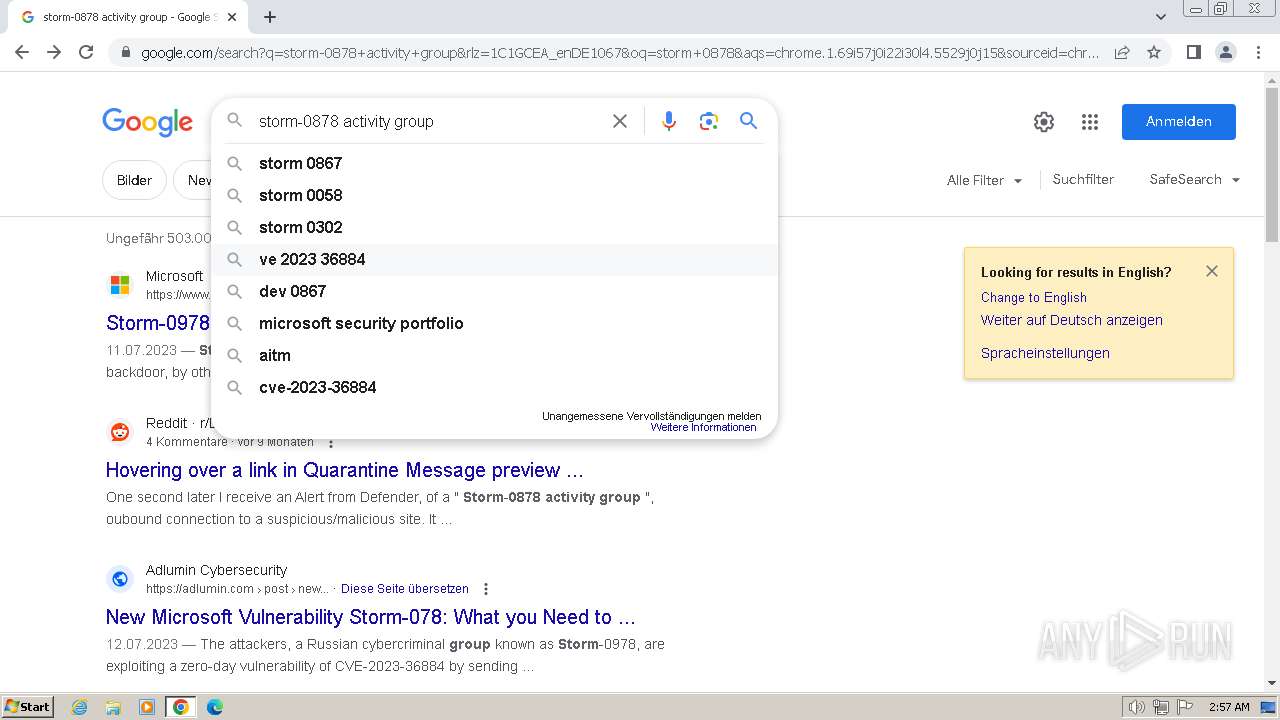This screenshot has height=720, width=1280.
Task: Open the Chrome three-dot menu
Action: pos(1258,52)
